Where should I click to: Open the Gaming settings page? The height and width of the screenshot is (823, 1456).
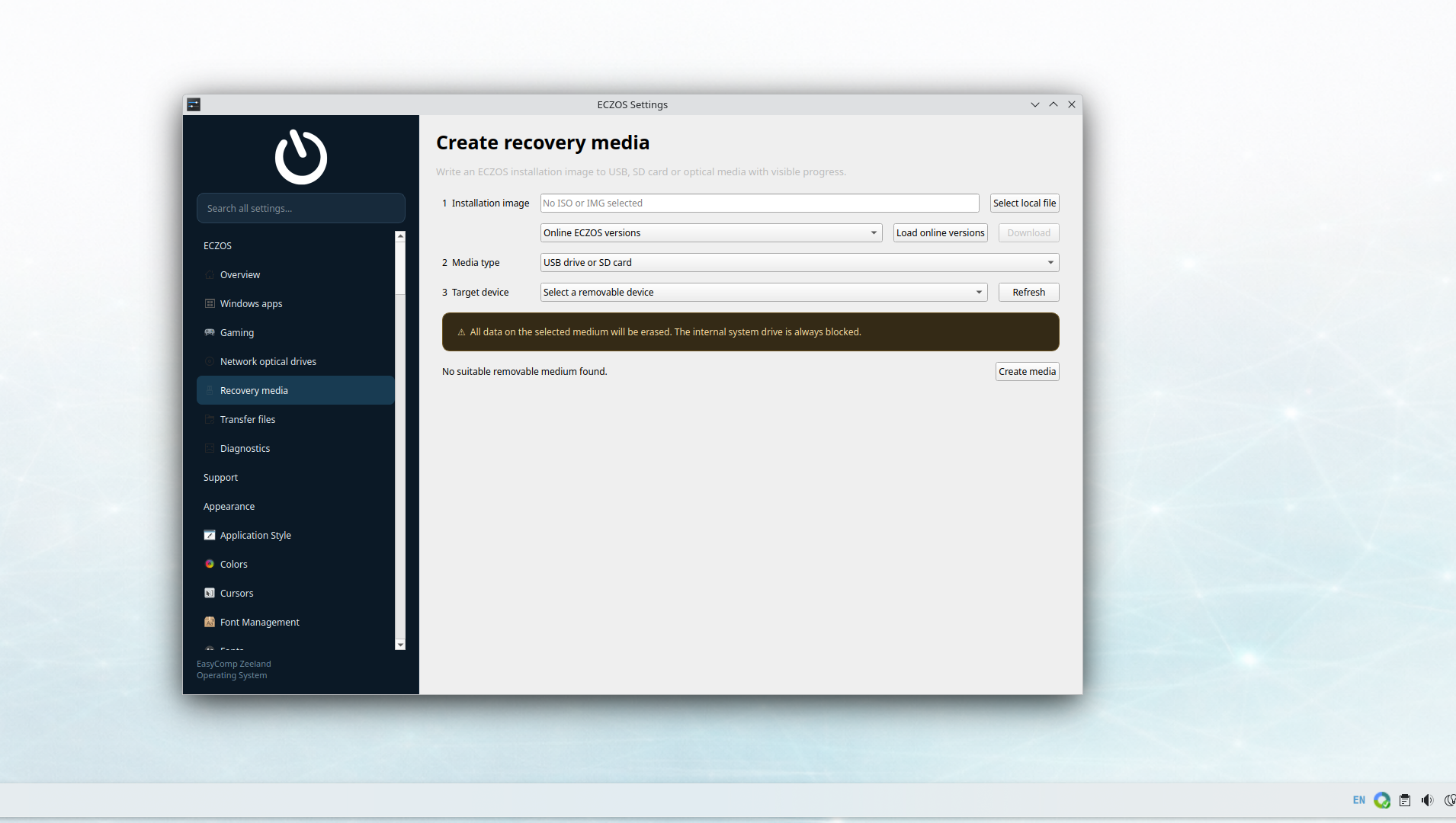(x=296, y=332)
